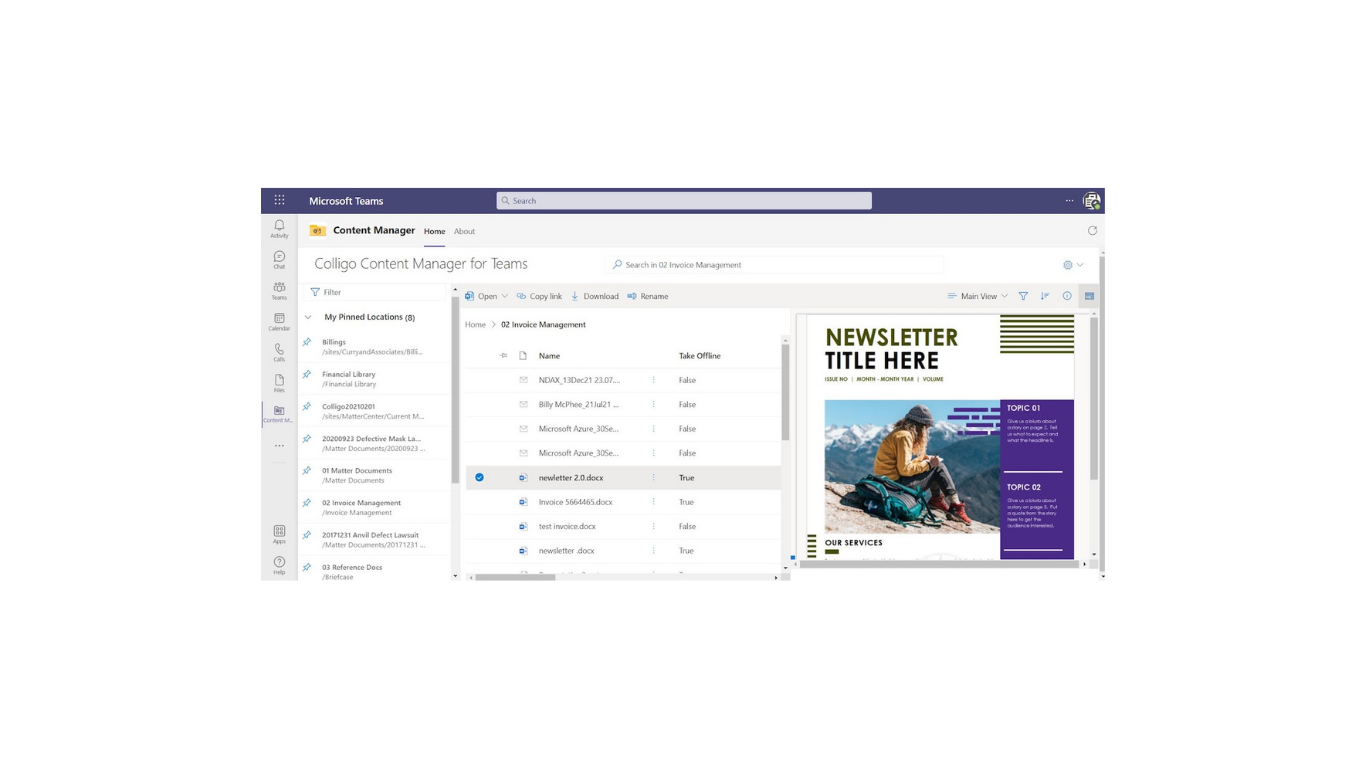Unpin the Billings location

click(x=307, y=342)
